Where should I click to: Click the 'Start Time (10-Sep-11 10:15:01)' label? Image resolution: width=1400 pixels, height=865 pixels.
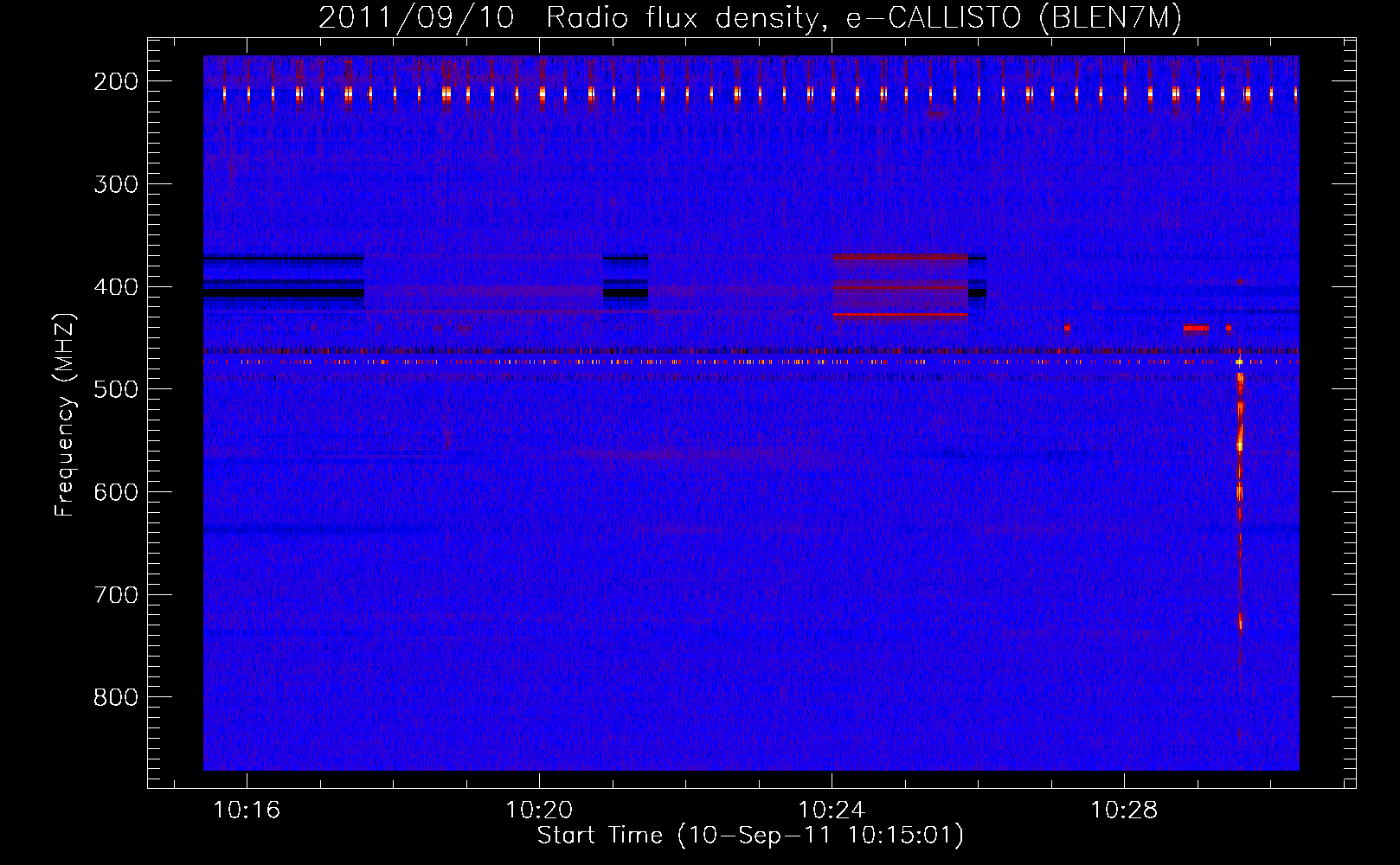750,836
